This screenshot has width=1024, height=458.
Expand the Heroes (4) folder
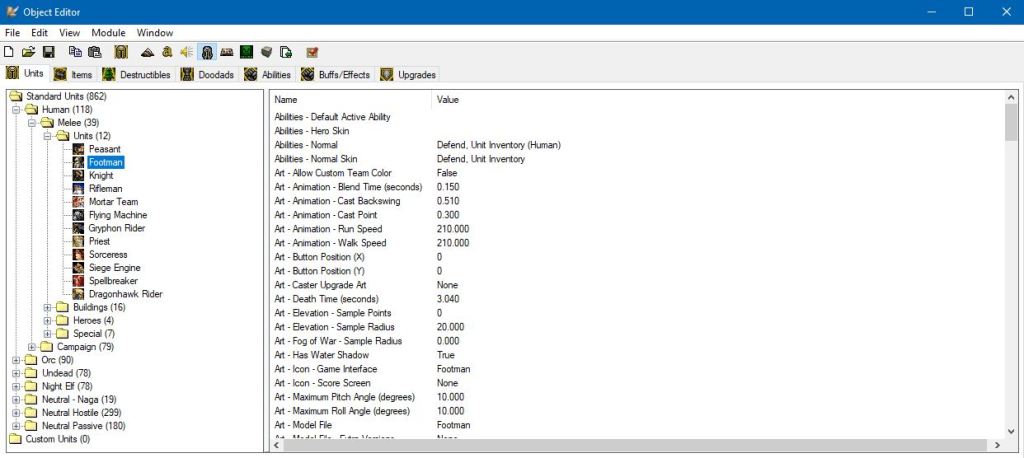pyautogui.click(x=47, y=320)
